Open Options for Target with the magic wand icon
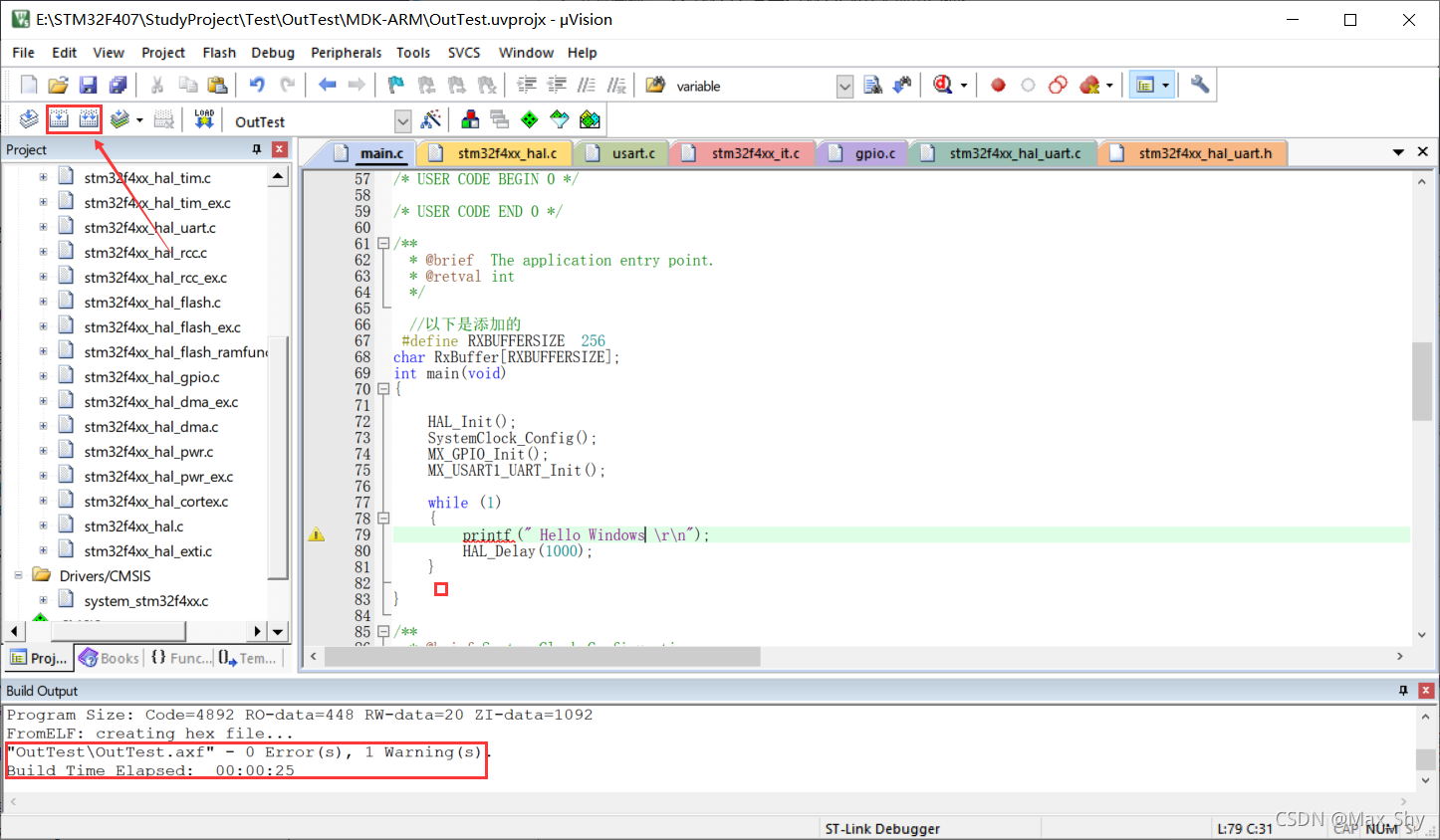The width and height of the screenshot is (1440, 840). [x=431, y=120]
